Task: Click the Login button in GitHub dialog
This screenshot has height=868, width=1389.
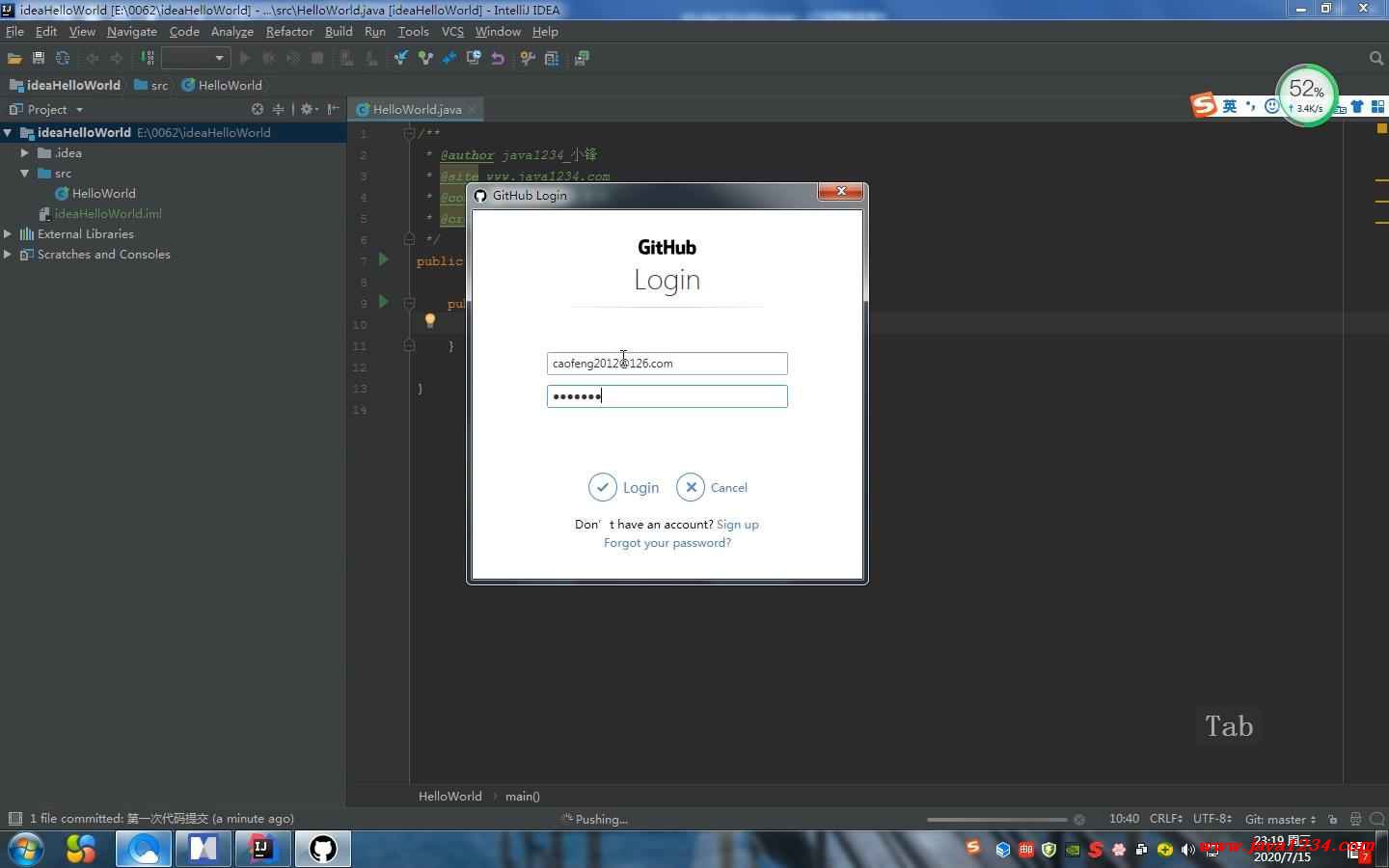Action: tap(624, 487)
